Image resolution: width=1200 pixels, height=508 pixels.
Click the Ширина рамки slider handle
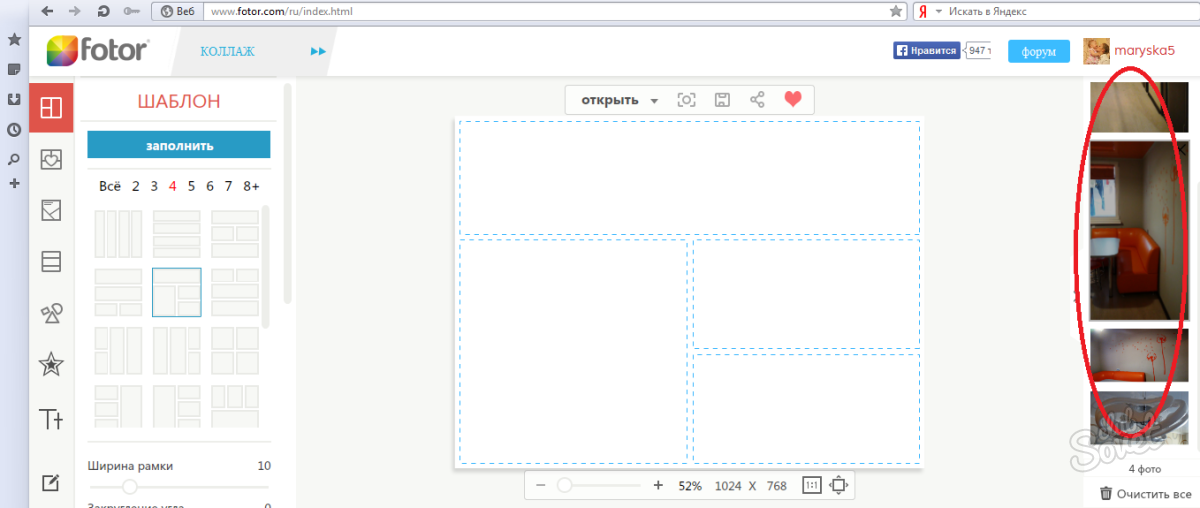click(x=129, y=486)
